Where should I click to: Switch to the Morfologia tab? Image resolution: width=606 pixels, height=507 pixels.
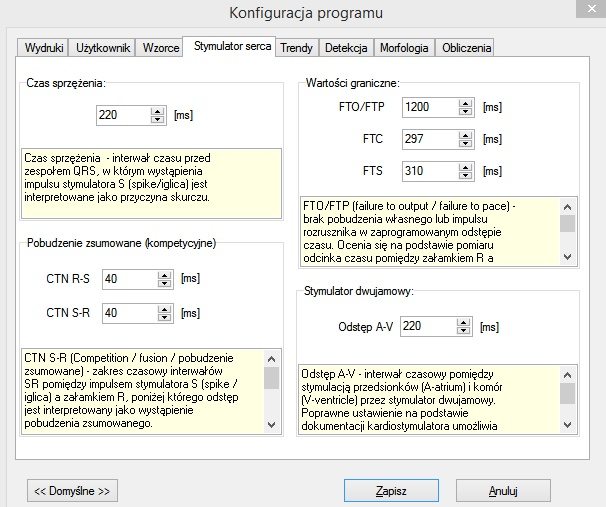pos(404,48)
